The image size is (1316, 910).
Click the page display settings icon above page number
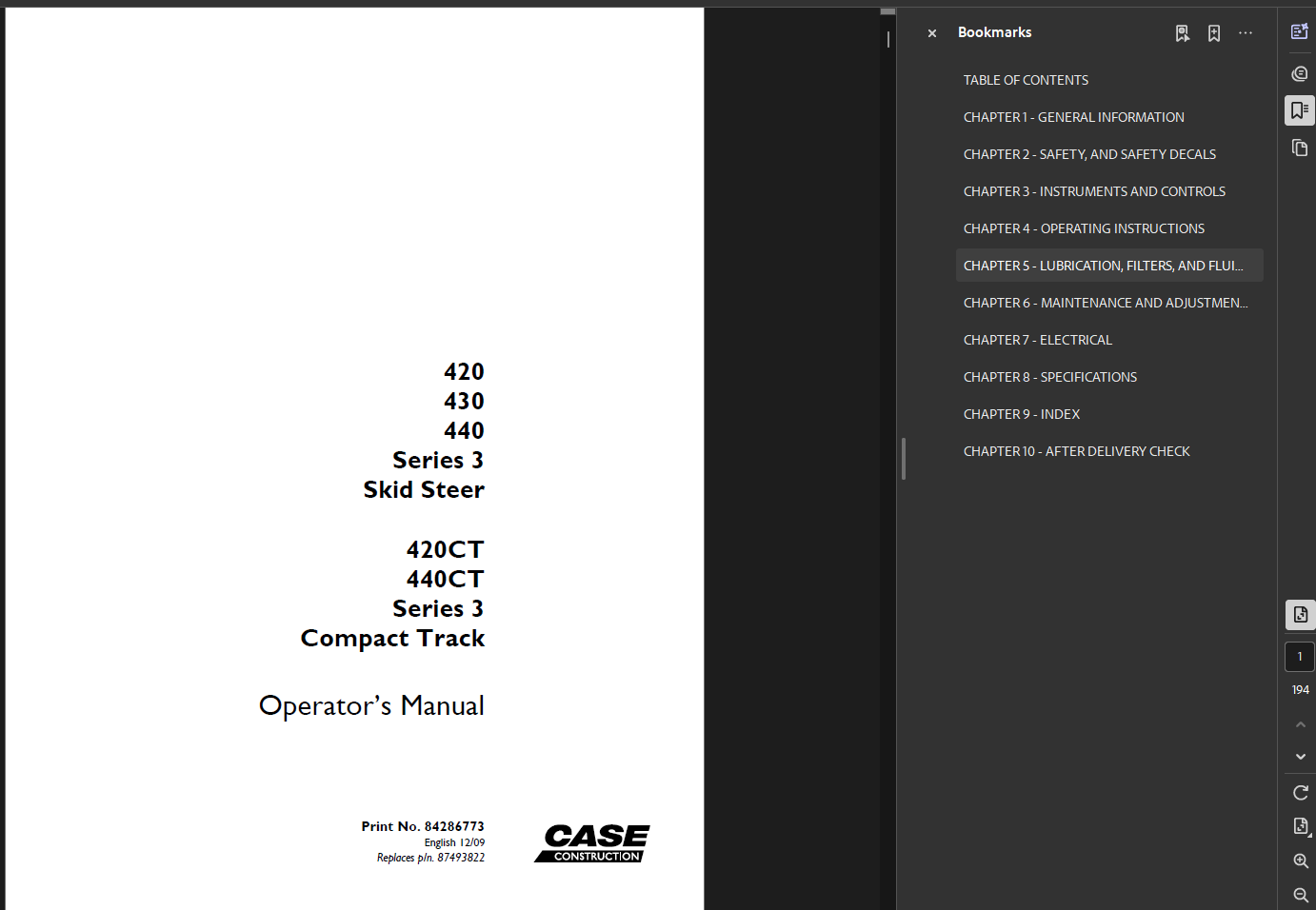pyautogui.click(x=1300, y=615)
